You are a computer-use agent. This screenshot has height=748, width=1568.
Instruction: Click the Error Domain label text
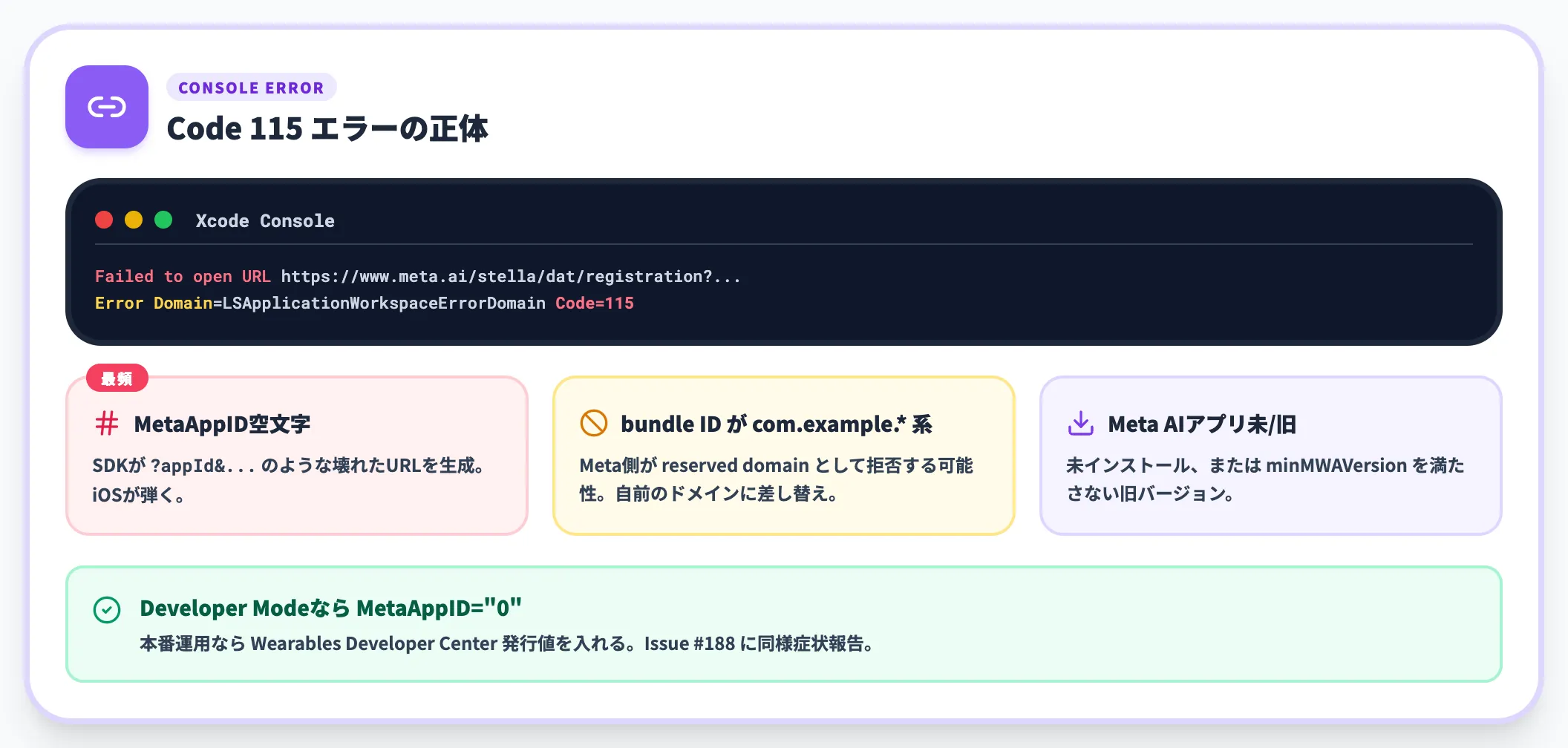[154, 303]
